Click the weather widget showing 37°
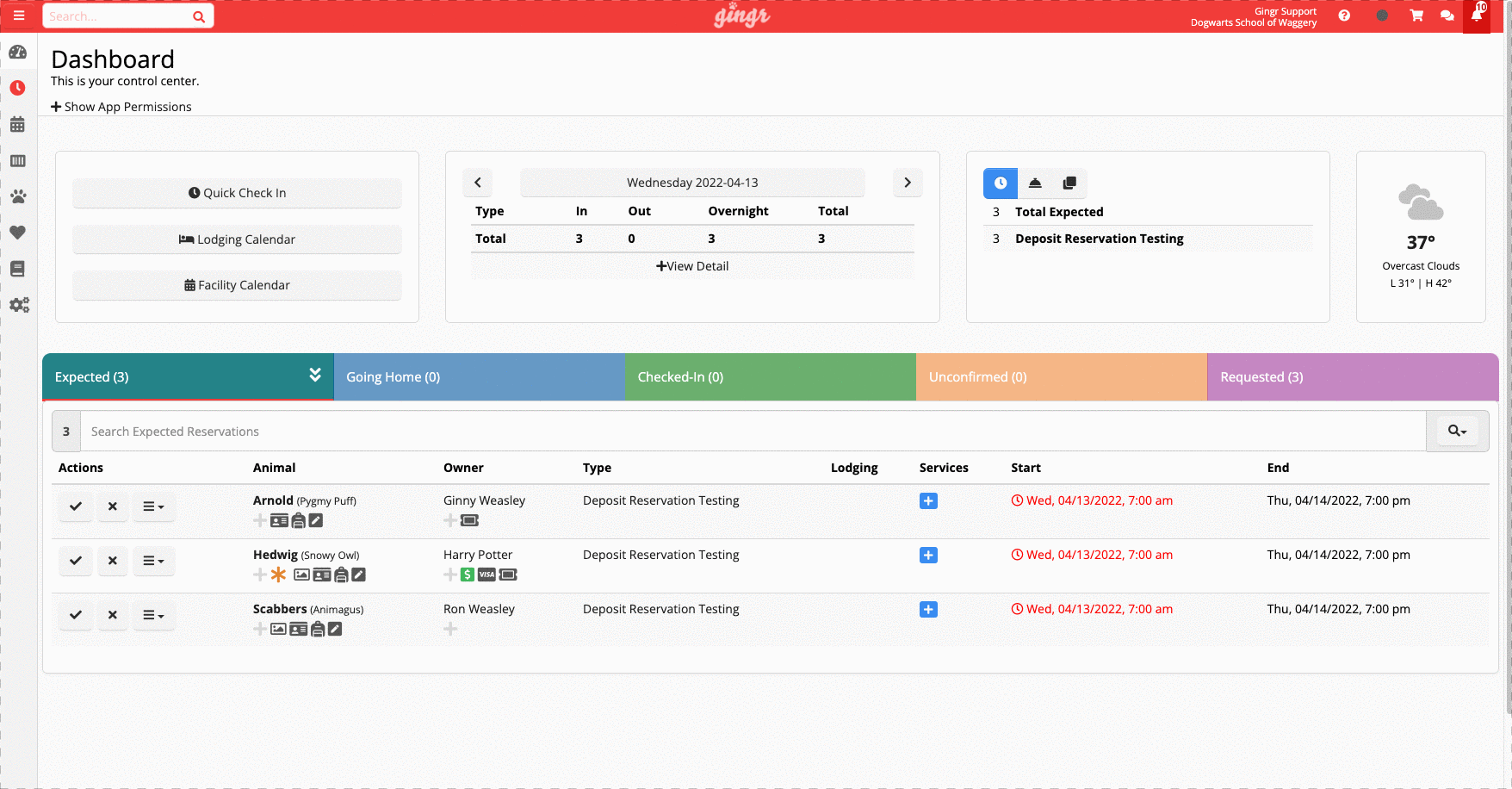This screenshot has width=1512, height=789. pos(1421,237)
